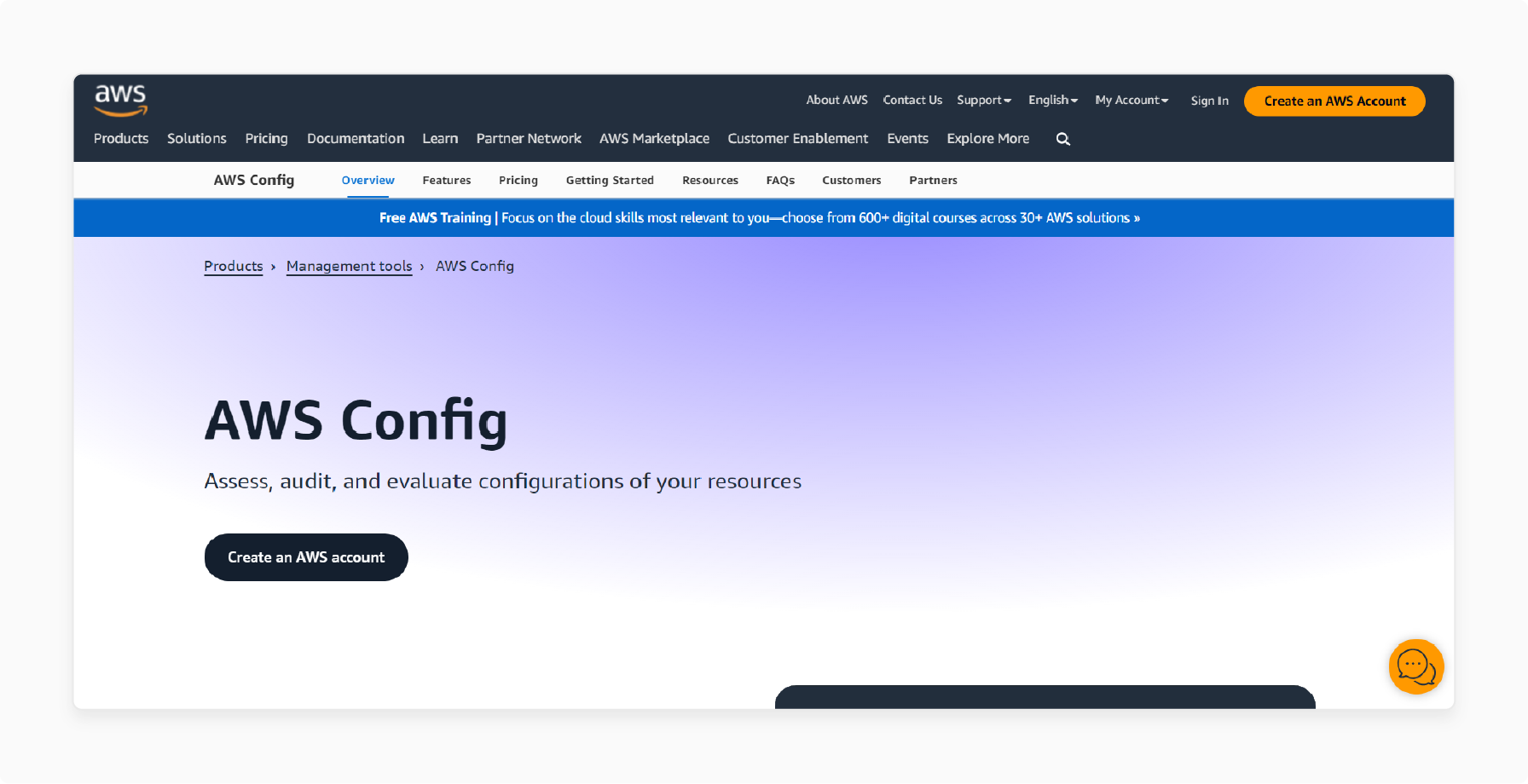Open the Solutions menu

(197, 139)
